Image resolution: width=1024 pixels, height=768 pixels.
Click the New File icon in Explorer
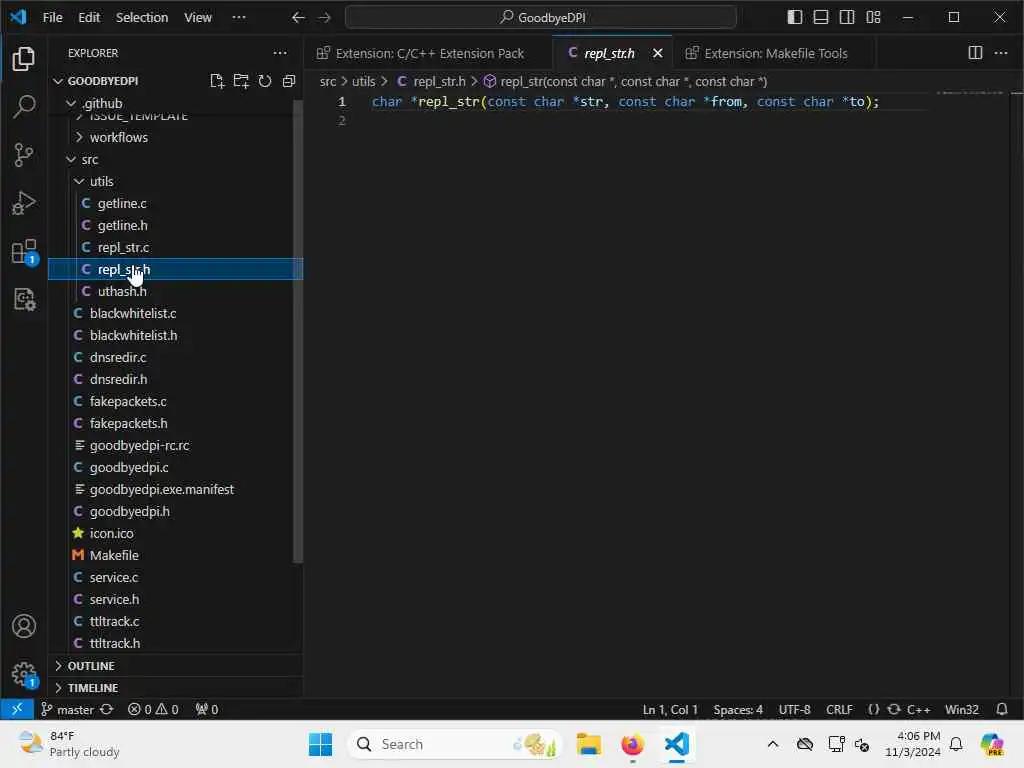click(x=217, y=81)
